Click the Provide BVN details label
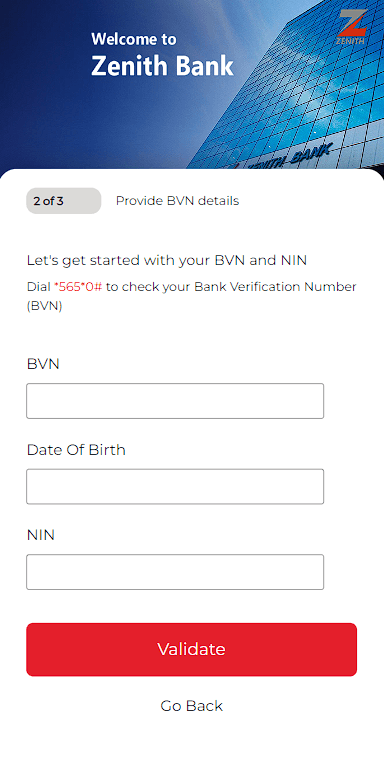This screenshot has width=384, height=772. click(177, 201)
